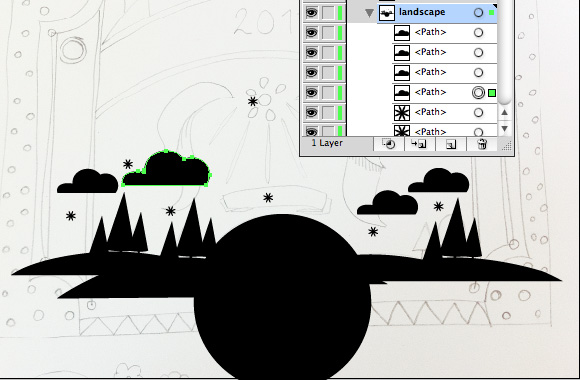Click the double-ring target icon of the selected path
The width and height of the screenshot is (580, 380).
pos(478,92)
